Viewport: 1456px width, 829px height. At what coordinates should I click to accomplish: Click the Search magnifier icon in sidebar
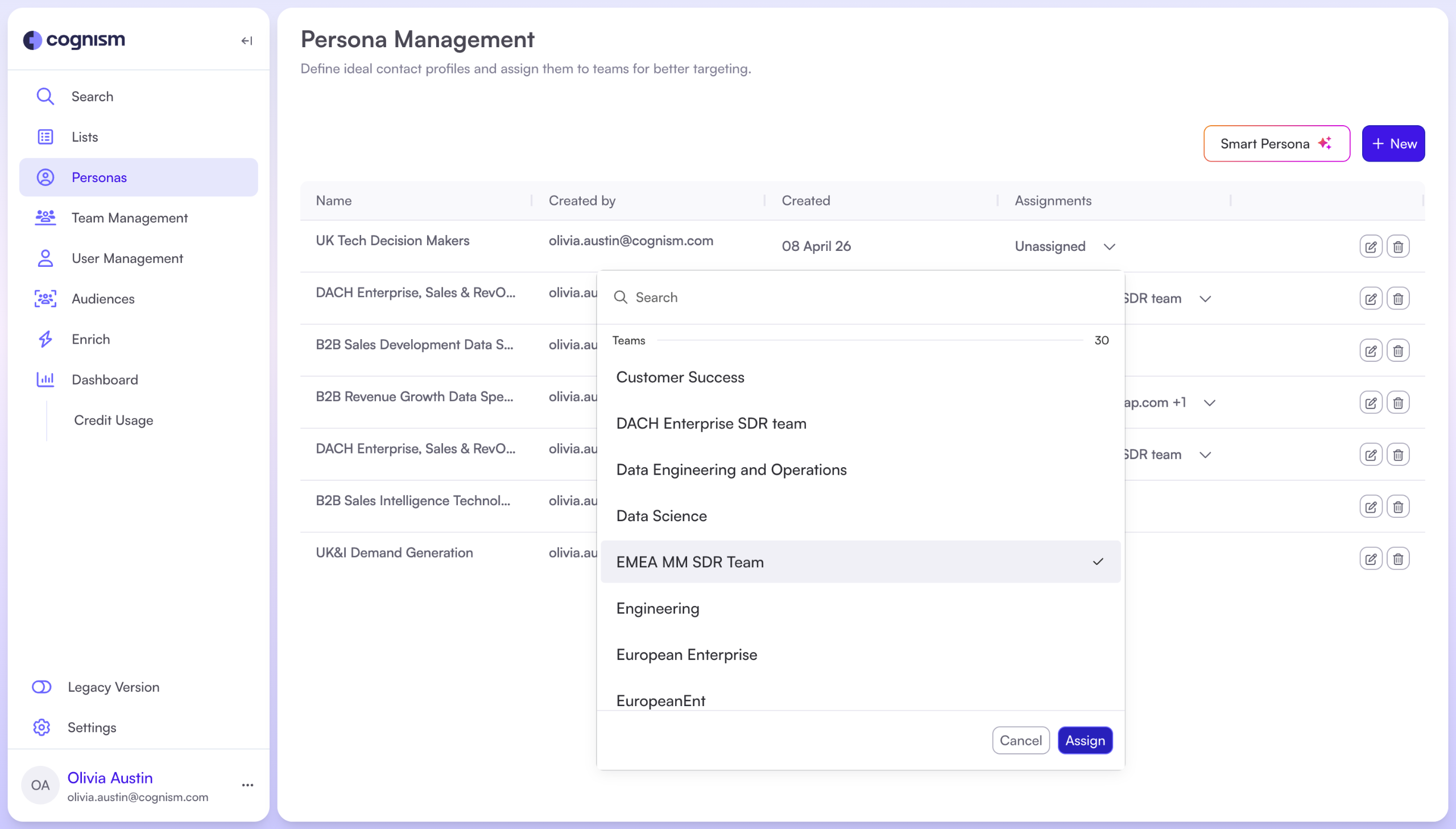click(45, 96)
